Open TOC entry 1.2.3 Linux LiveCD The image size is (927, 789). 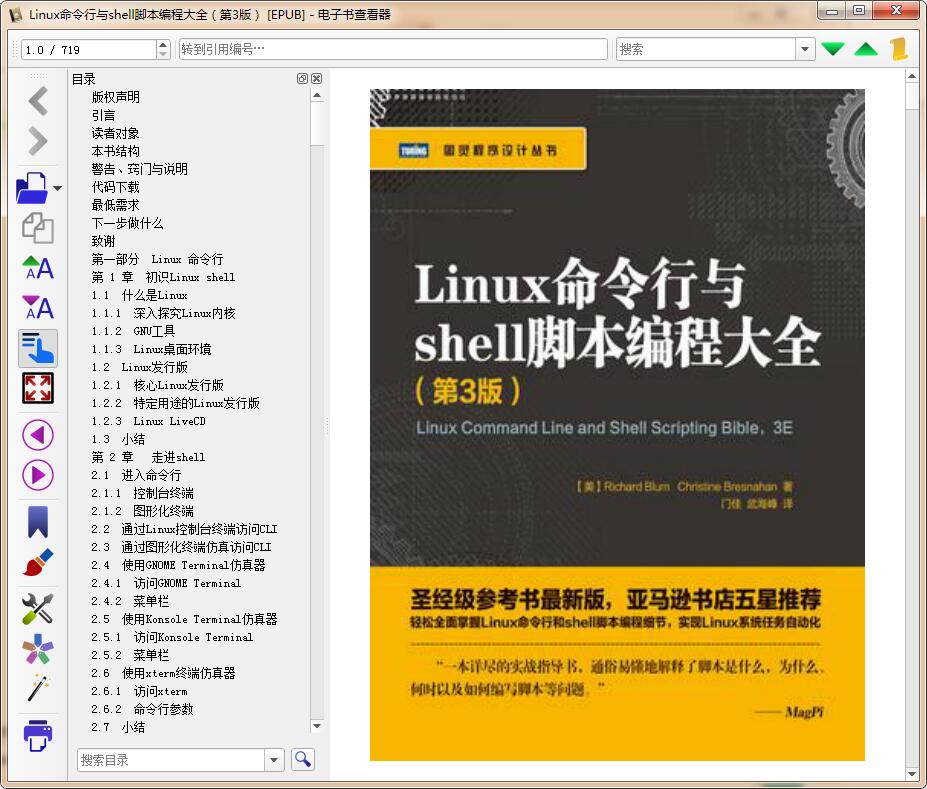(148, 421)
